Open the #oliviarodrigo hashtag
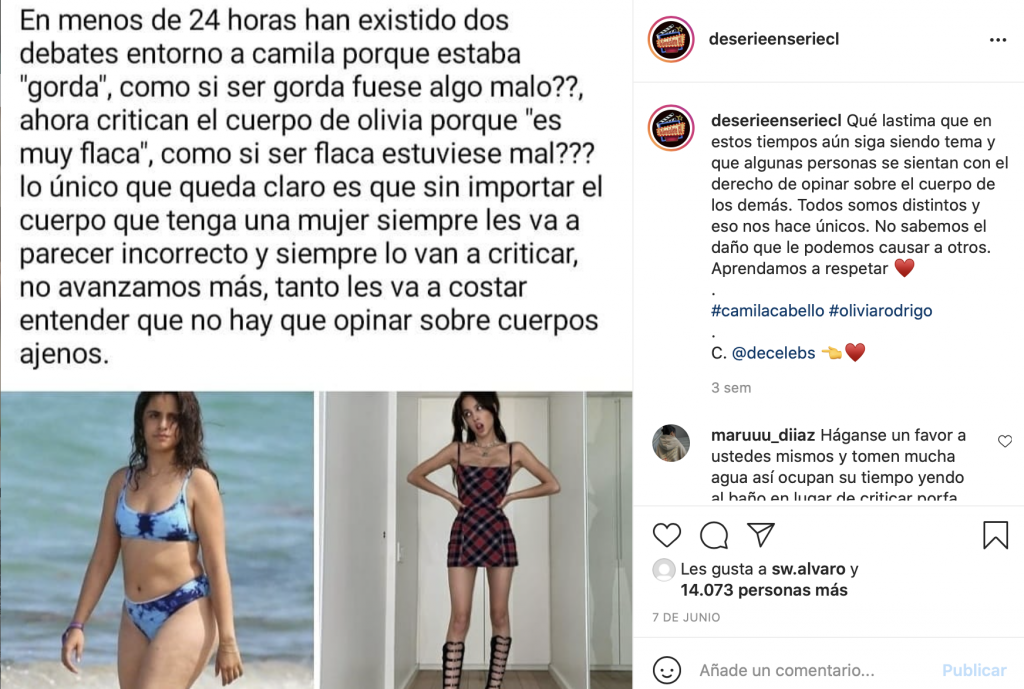This screenshot has height=689, width=1024. click(880, 310)
